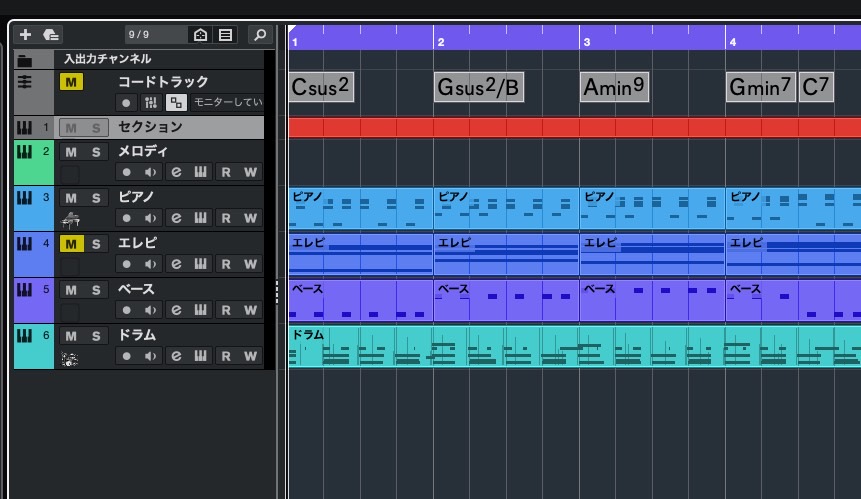Open edit channel settings for ピアノ track
861x499 pixels.
tap(176, 218)
